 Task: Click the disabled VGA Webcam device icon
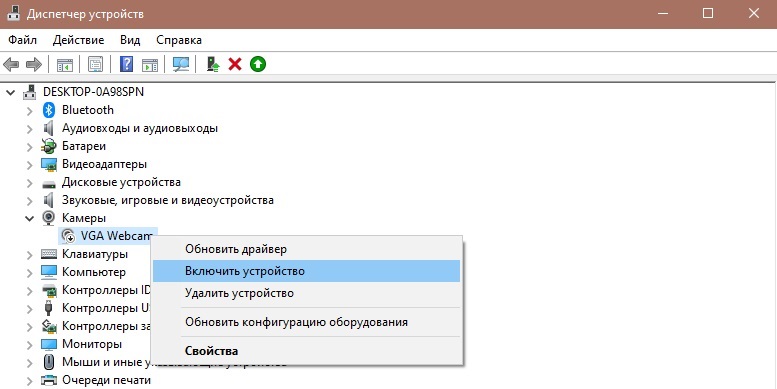pyautogui.click(x=68, y=236)
